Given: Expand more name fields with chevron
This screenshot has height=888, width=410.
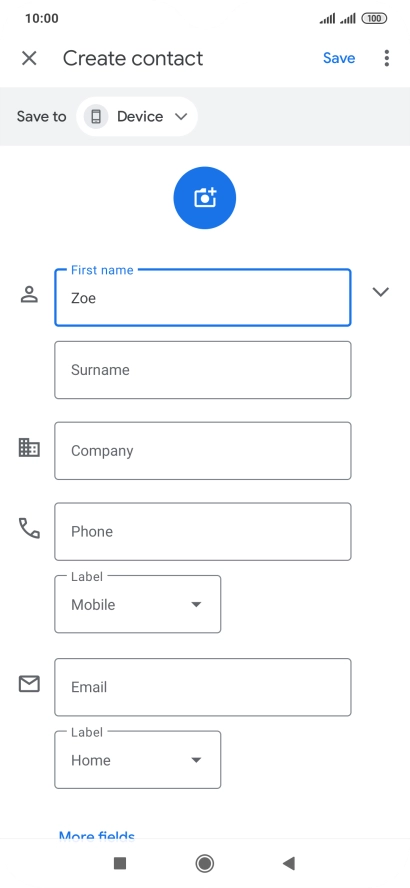Looking at the screenshot, I should (381, 292).
